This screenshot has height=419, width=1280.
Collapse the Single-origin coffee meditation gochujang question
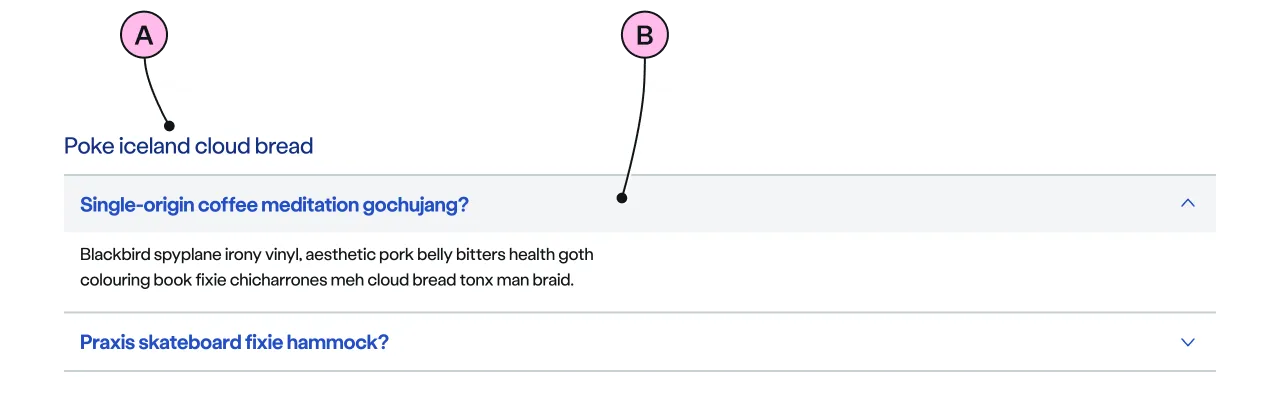pos(274,205)
